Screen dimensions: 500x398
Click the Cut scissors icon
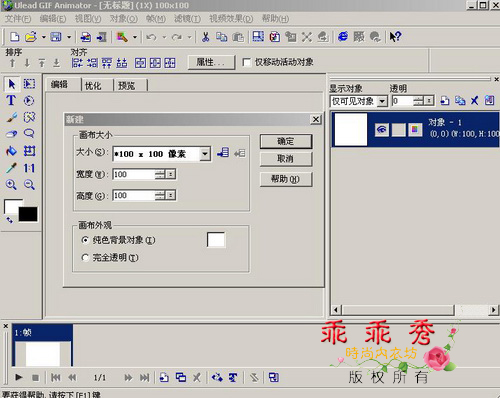coord(206,37)
